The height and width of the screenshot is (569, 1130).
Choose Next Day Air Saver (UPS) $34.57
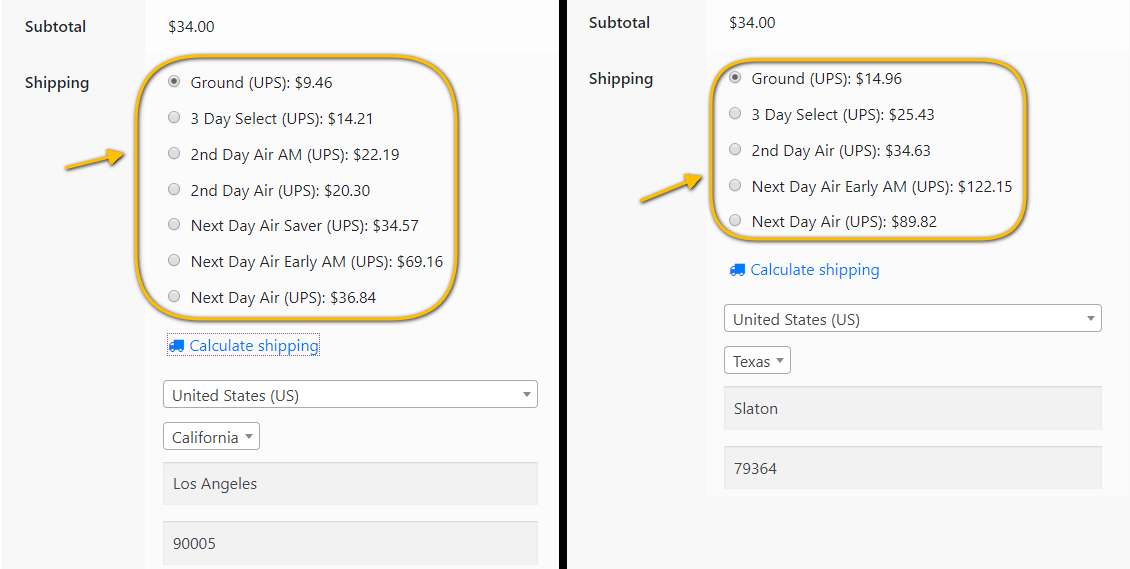pyautogui.click(x=174, y=225)
